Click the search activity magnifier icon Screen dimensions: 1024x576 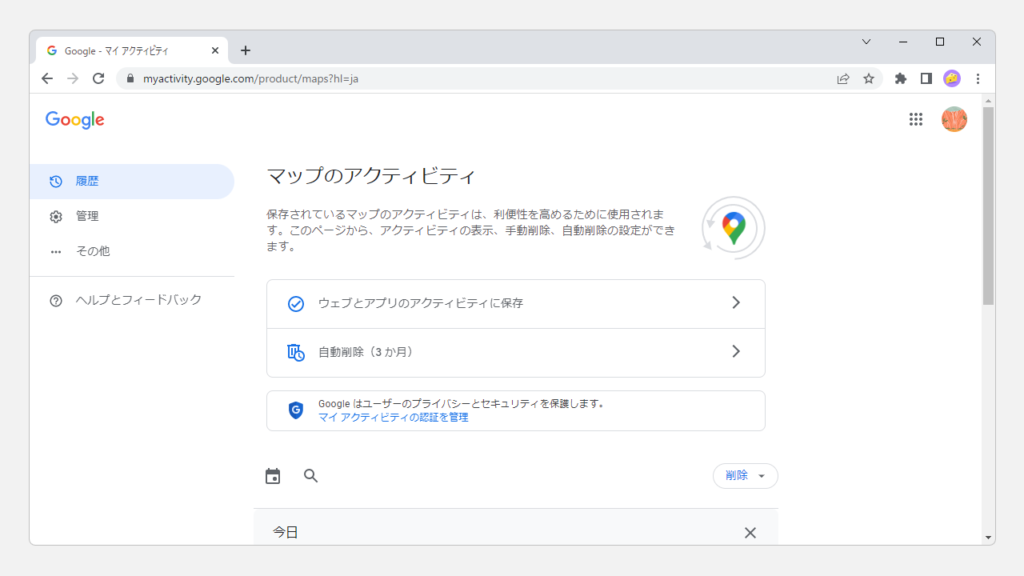click(x=311, y=476)
